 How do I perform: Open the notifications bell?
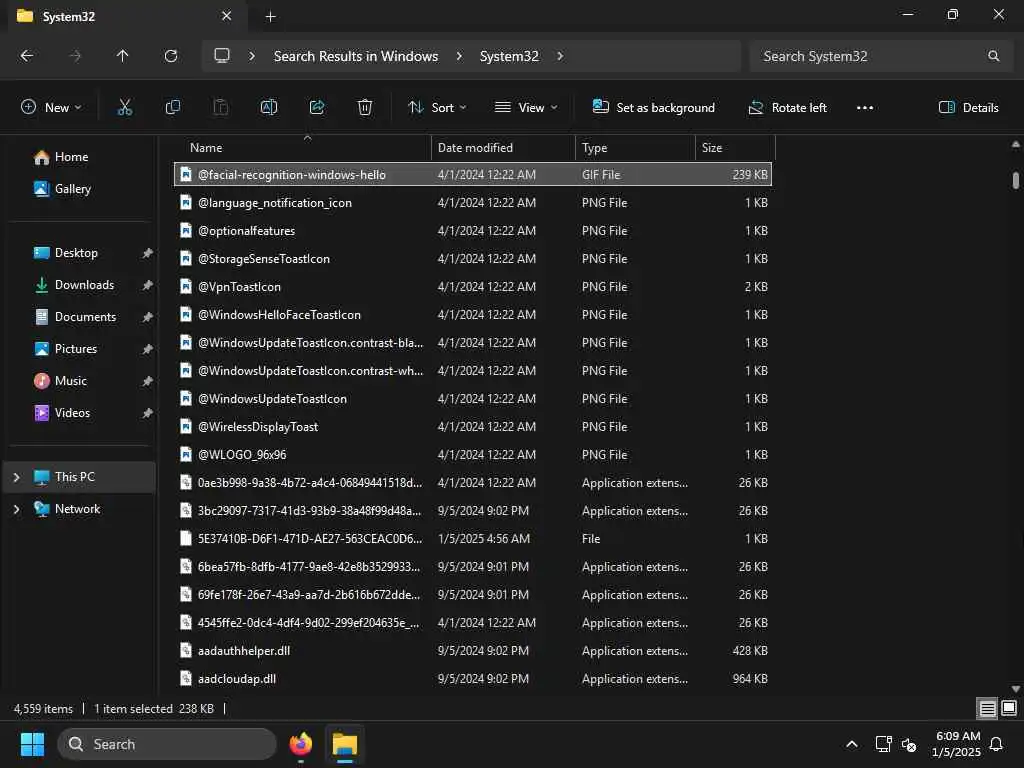[x=997, y=744]
